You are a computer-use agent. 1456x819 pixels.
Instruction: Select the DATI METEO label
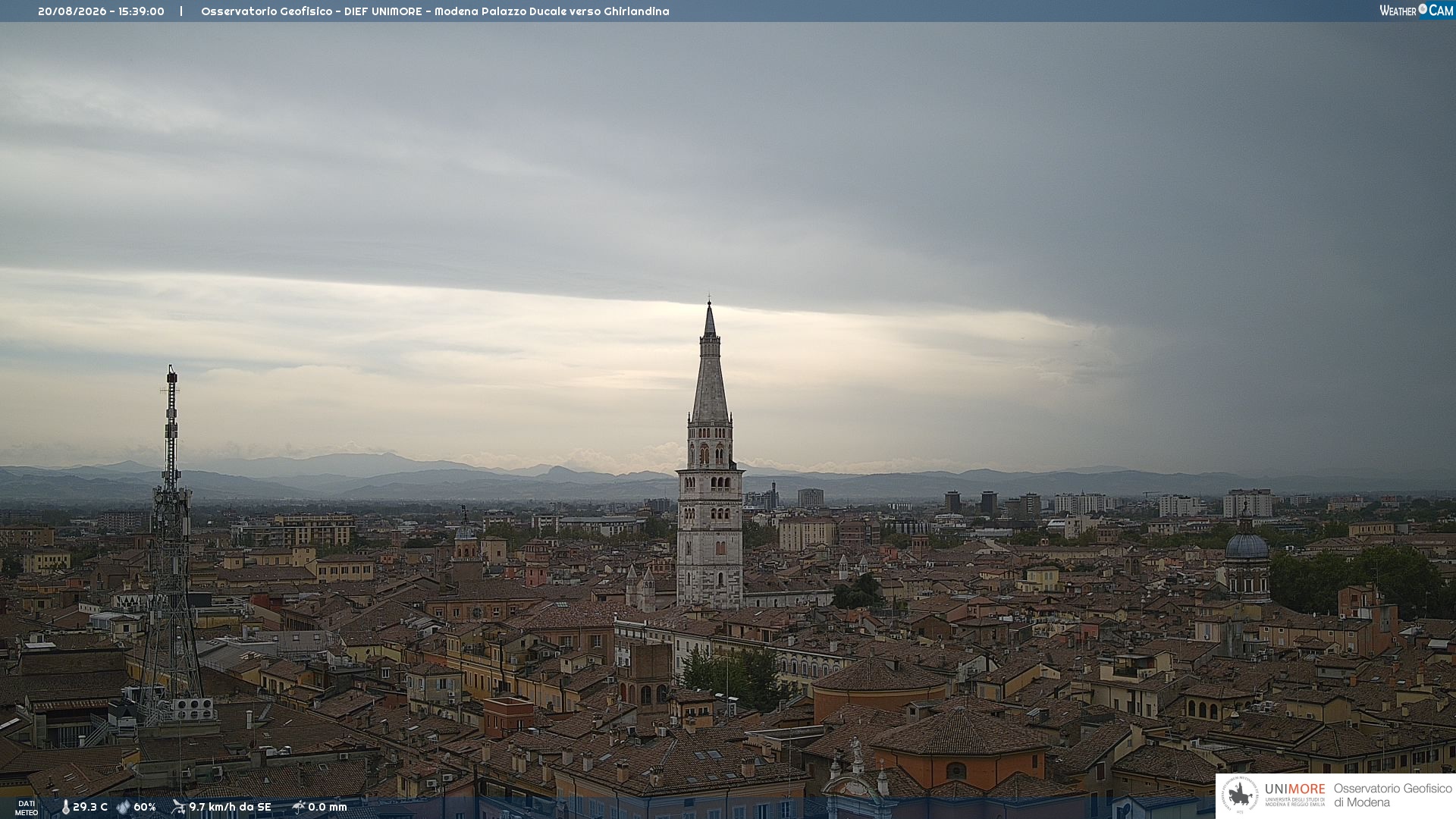tap(27, 808)
